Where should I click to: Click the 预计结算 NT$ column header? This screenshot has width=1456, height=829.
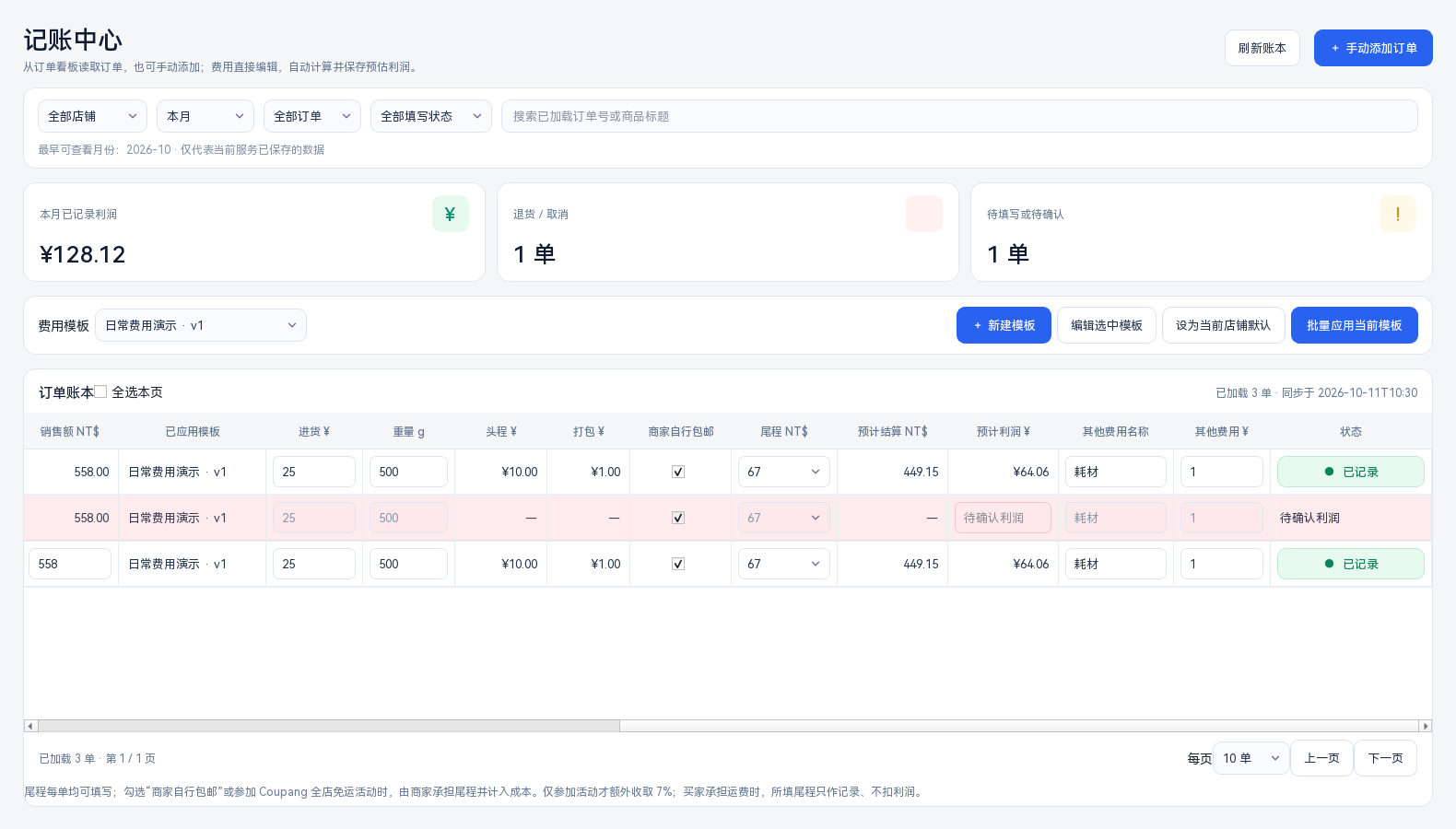(893, 431)
